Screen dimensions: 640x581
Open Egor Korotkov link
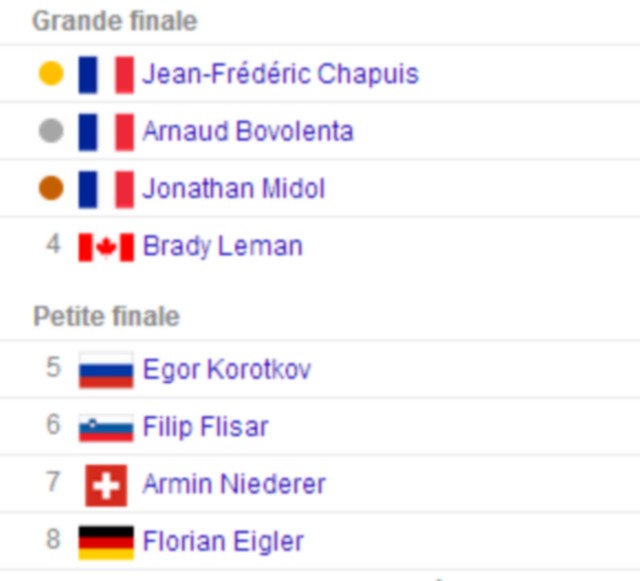click(x=227, y=370)
